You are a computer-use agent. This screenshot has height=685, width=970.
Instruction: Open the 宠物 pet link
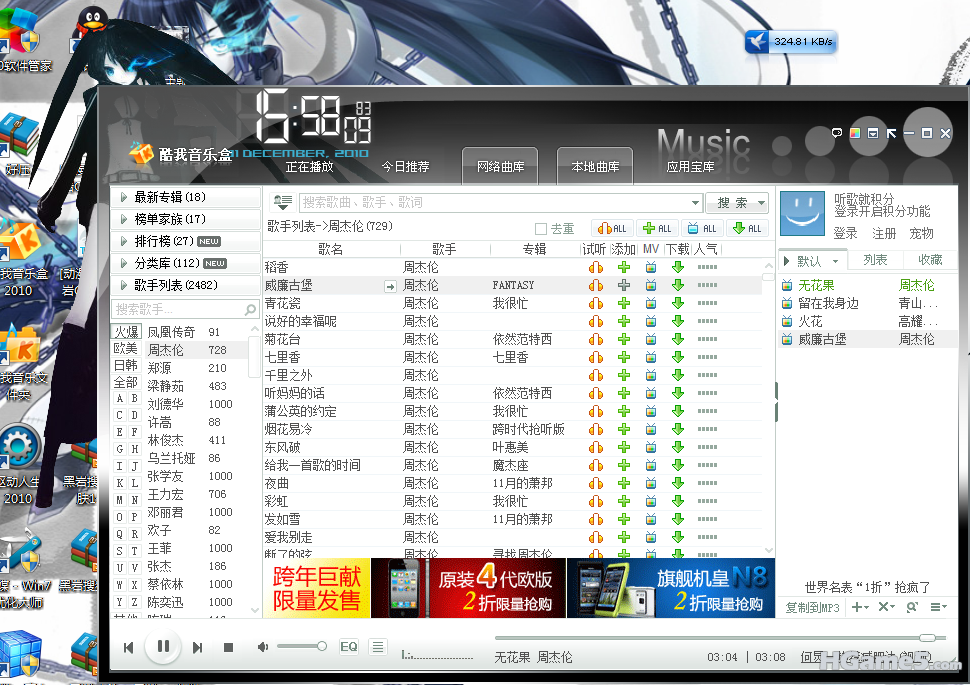(x=921, y=233)
